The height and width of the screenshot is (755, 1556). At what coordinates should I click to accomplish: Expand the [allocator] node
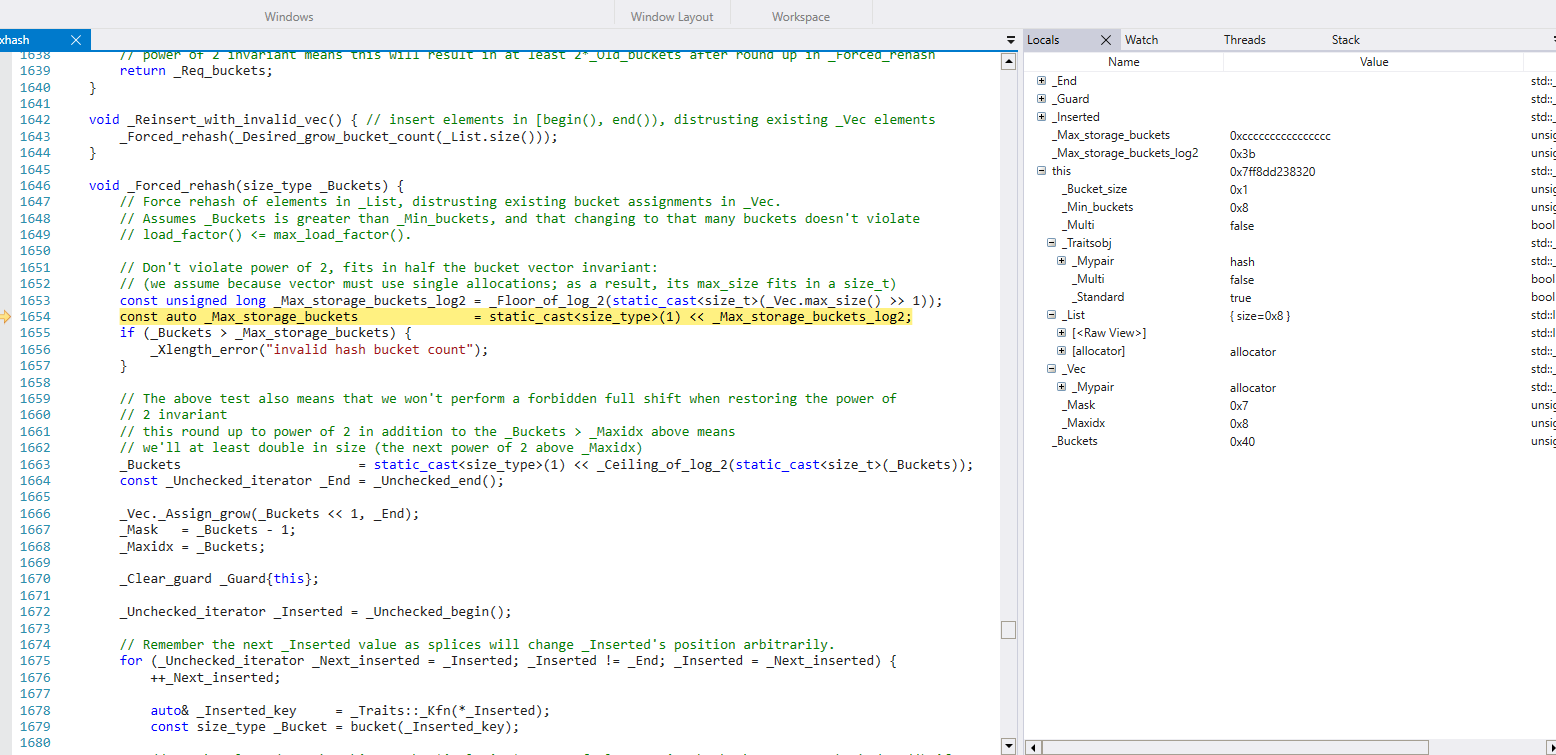(1061, 350)
